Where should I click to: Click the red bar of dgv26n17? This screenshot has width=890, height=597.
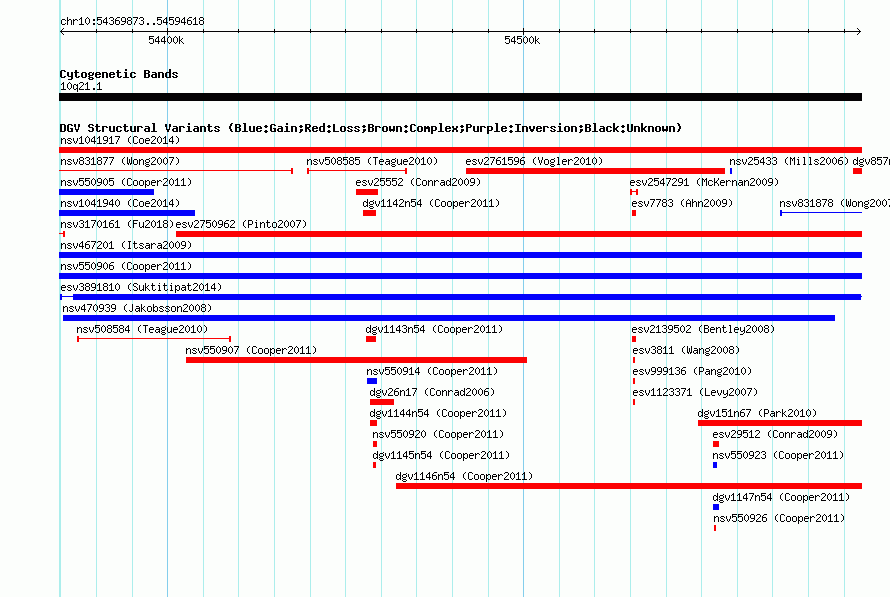pyautogui.click(x=381, y=402)
